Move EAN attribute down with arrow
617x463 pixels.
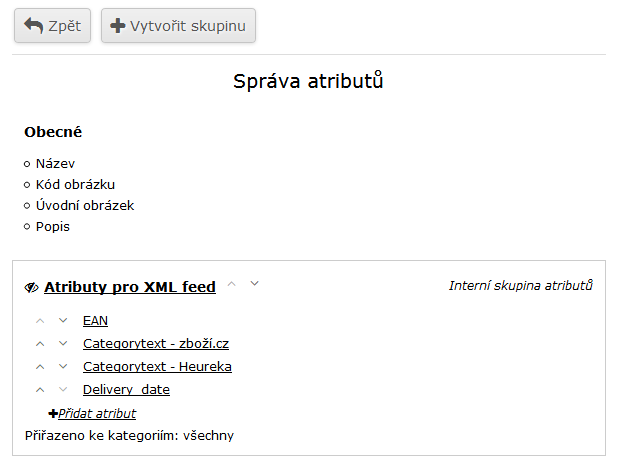[x=63, y=321]
